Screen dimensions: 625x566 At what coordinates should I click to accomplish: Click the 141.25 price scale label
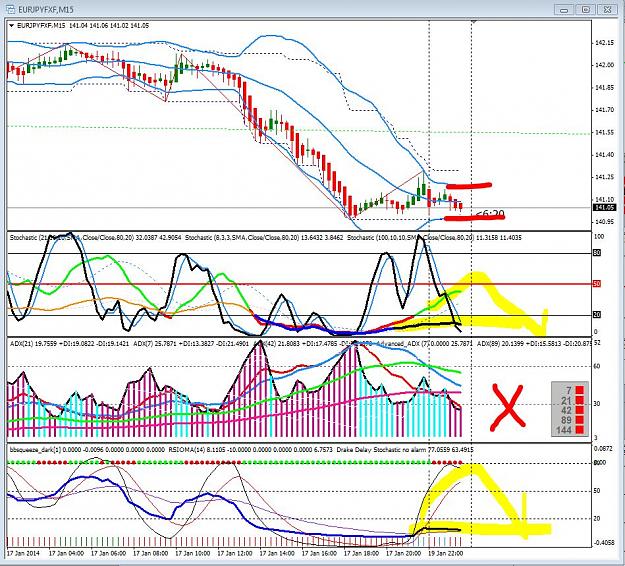[604, 177]
